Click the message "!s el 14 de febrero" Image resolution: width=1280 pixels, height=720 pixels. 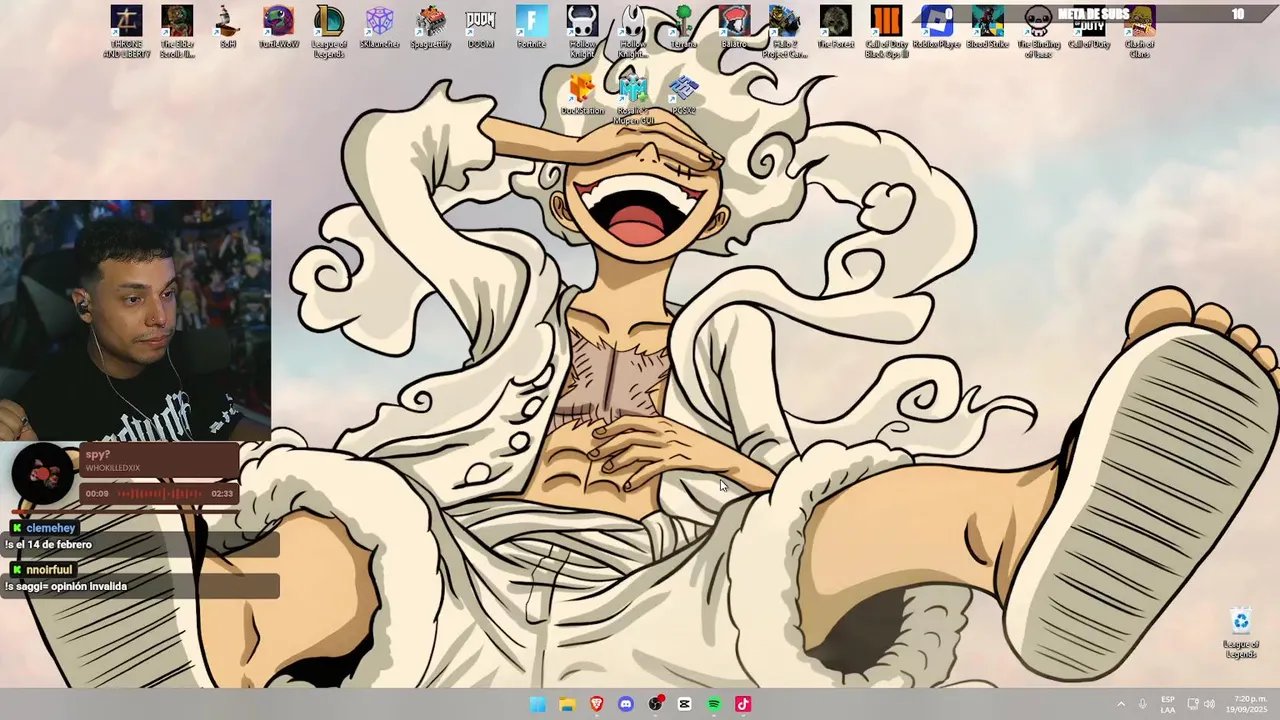(48, 545)
